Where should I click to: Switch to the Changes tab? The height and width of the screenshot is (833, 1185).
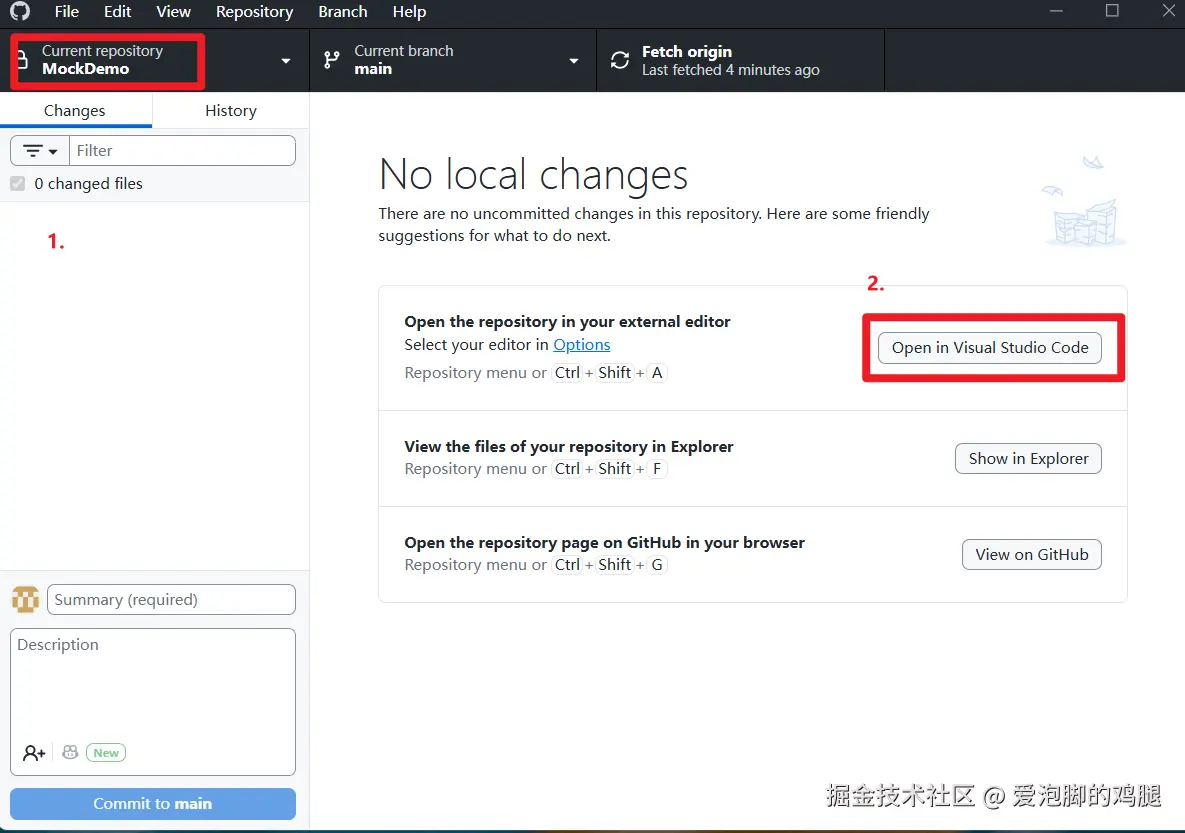click(76, 110)
